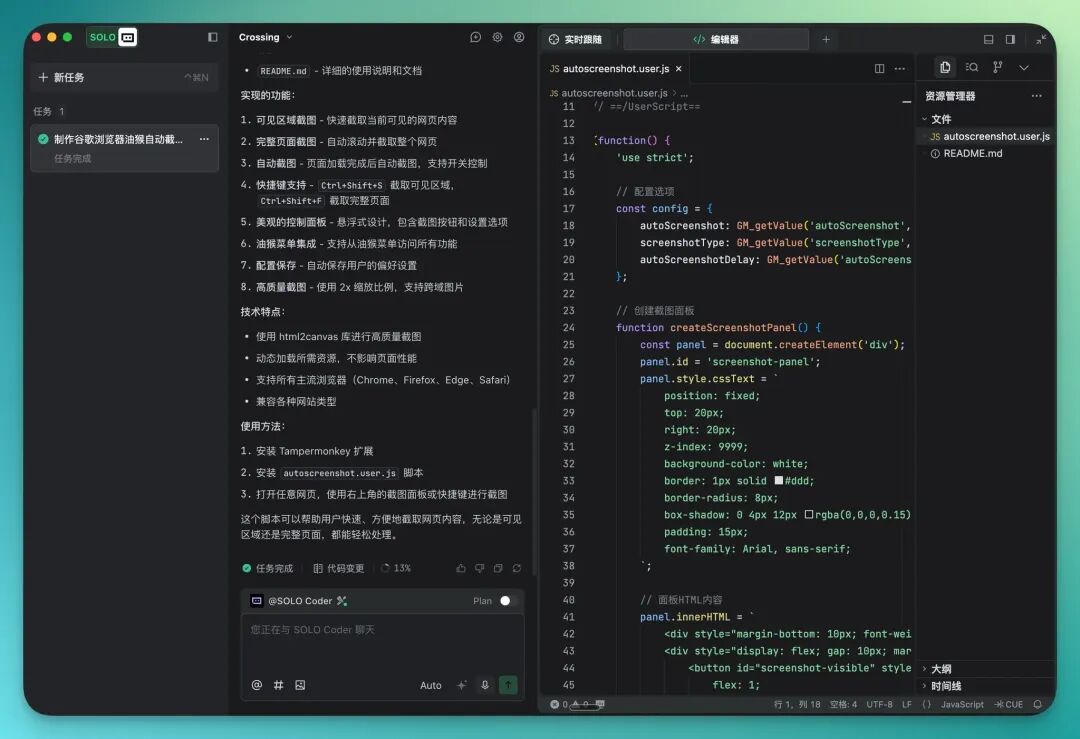Click the 空格: 4 indentation setting
Screen dimensions: 1080x739
click(843, 705)
